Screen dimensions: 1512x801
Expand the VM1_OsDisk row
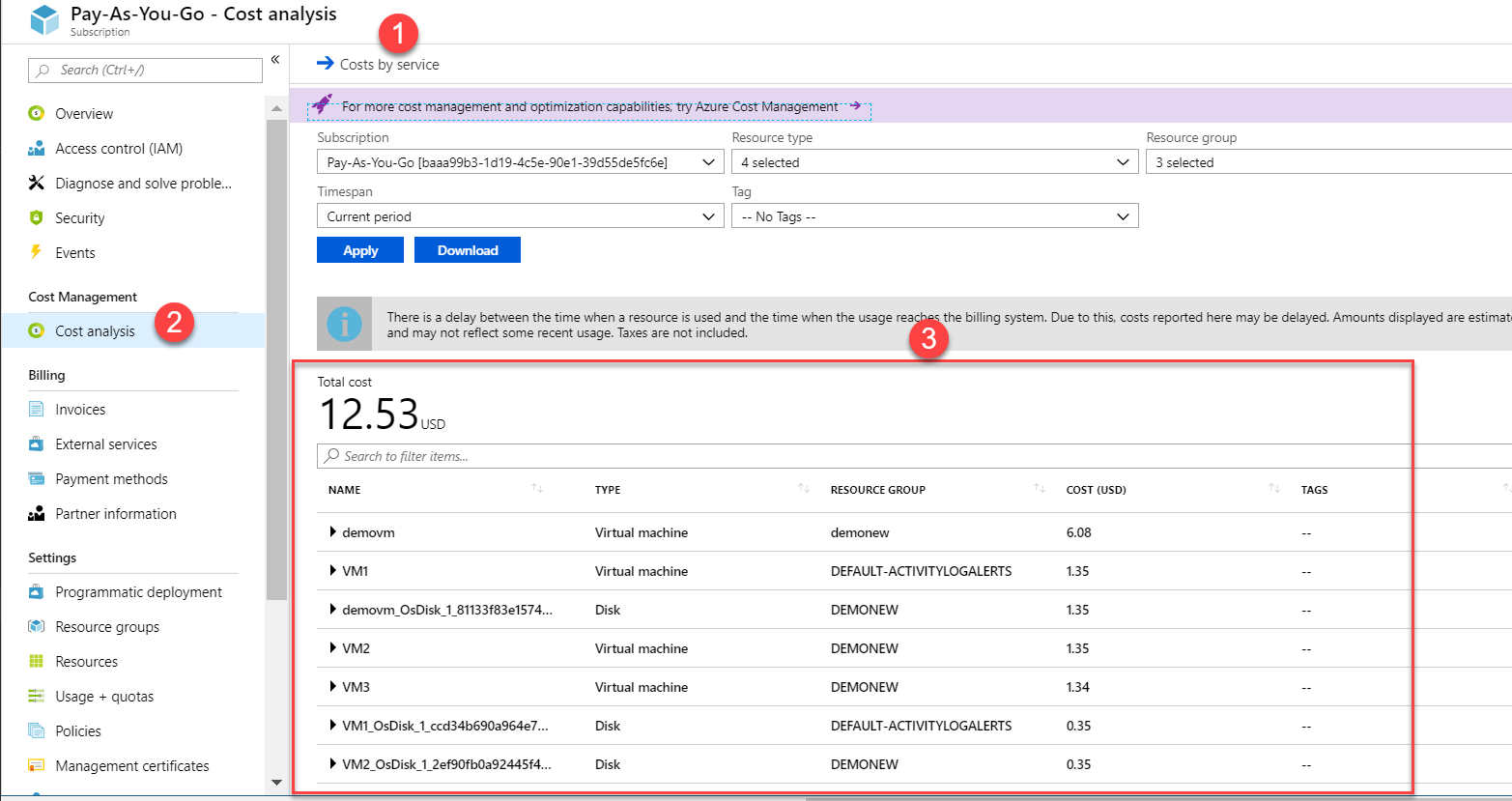(x=332, y=726)
